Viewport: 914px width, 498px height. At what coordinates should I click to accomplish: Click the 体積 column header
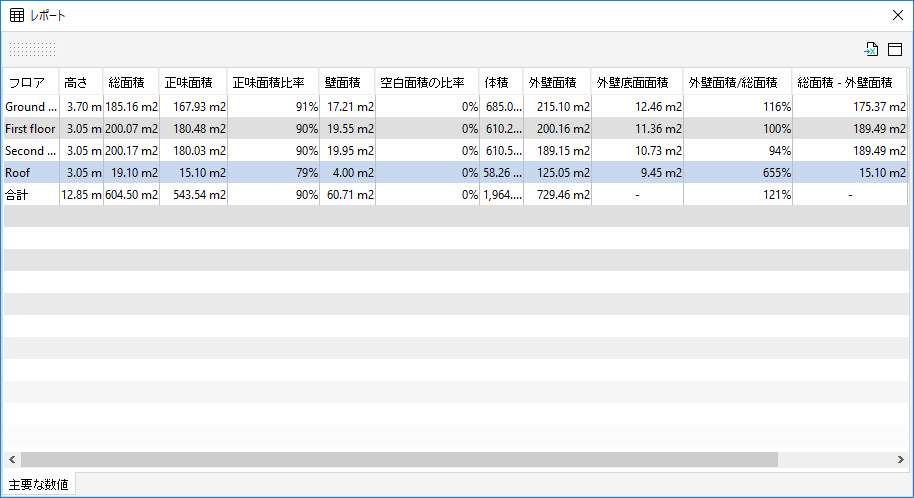501,83
